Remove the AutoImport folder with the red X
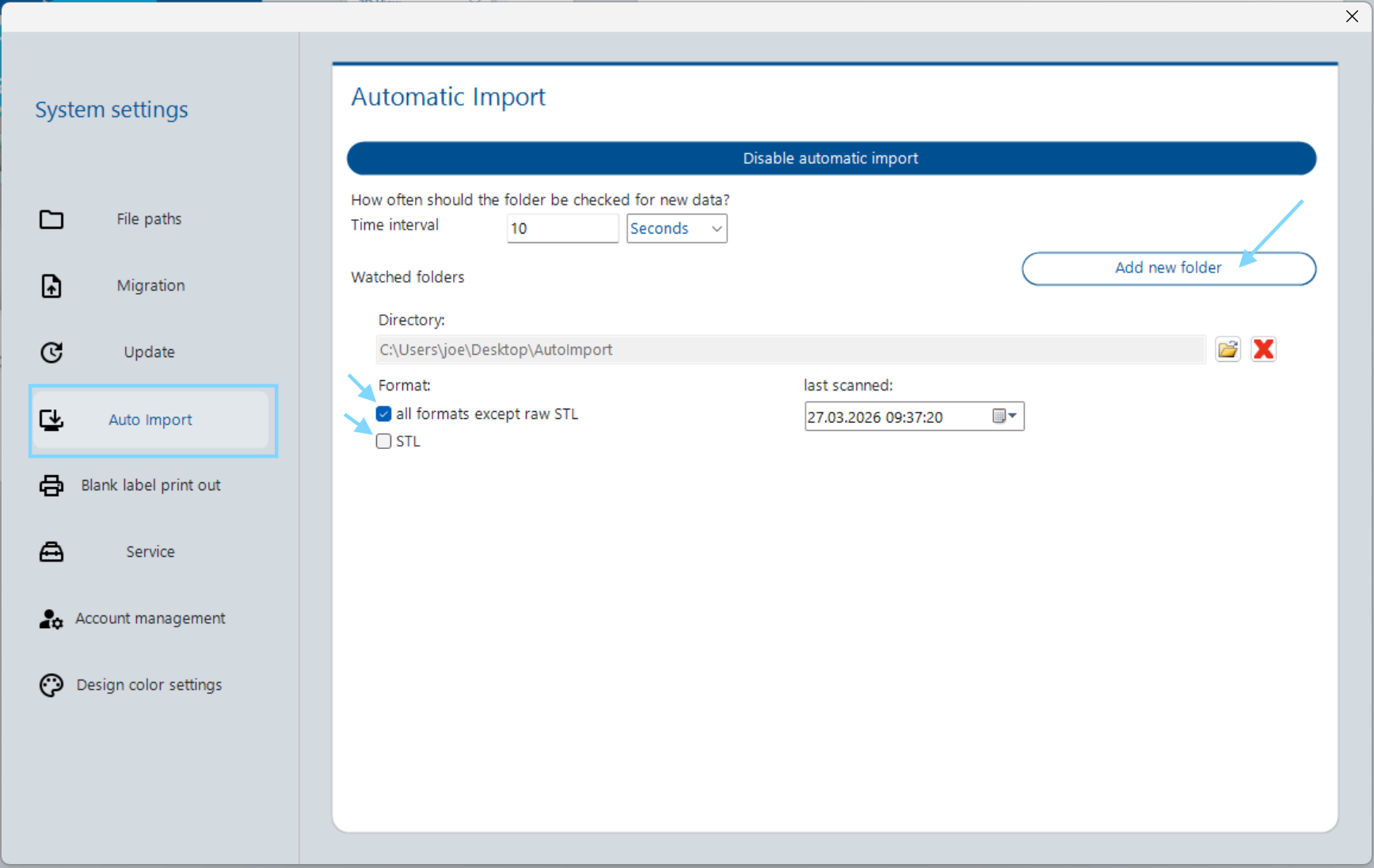 click(x=1263, y=348)
